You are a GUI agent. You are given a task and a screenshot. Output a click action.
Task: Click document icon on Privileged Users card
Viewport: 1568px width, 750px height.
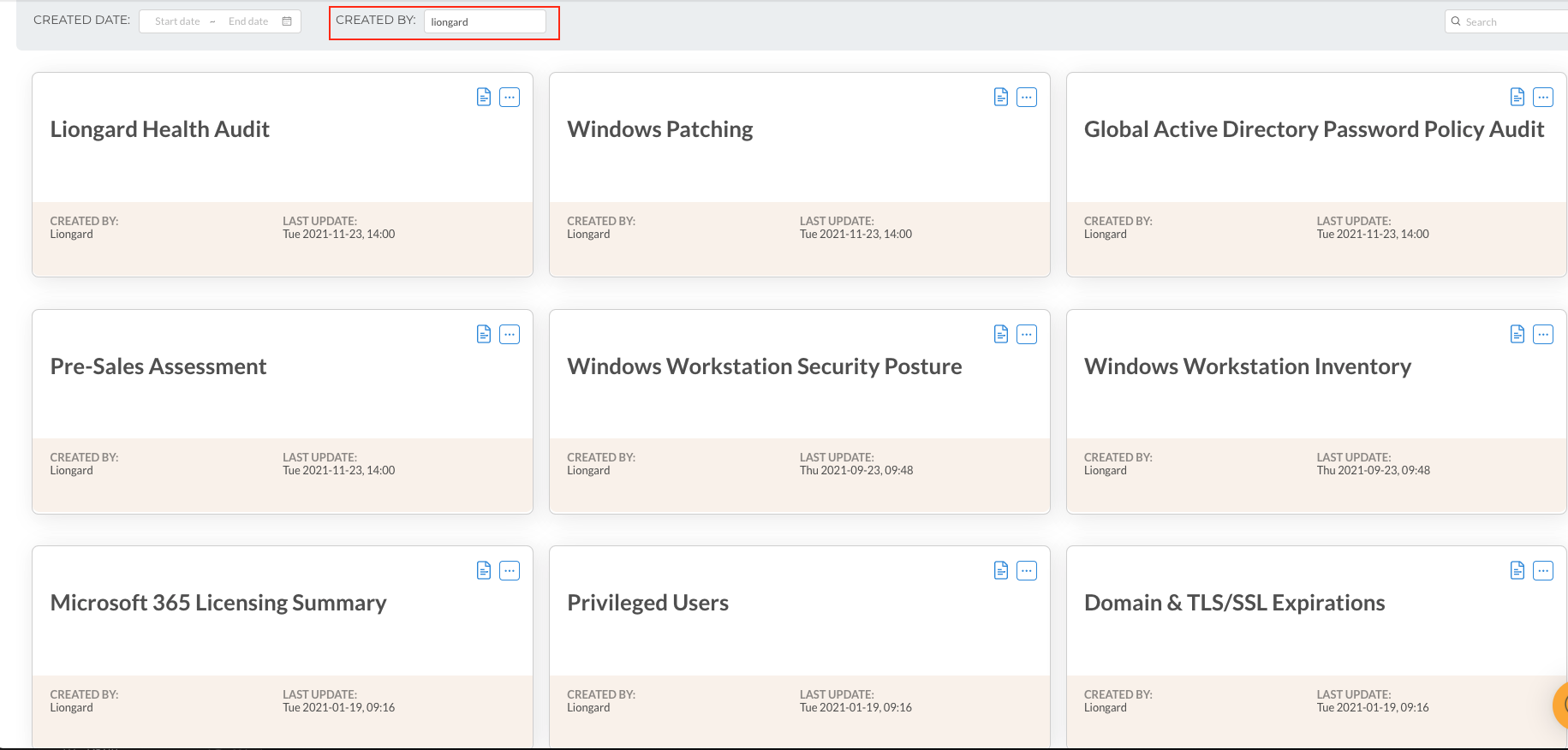click(x=1001, y=570)
